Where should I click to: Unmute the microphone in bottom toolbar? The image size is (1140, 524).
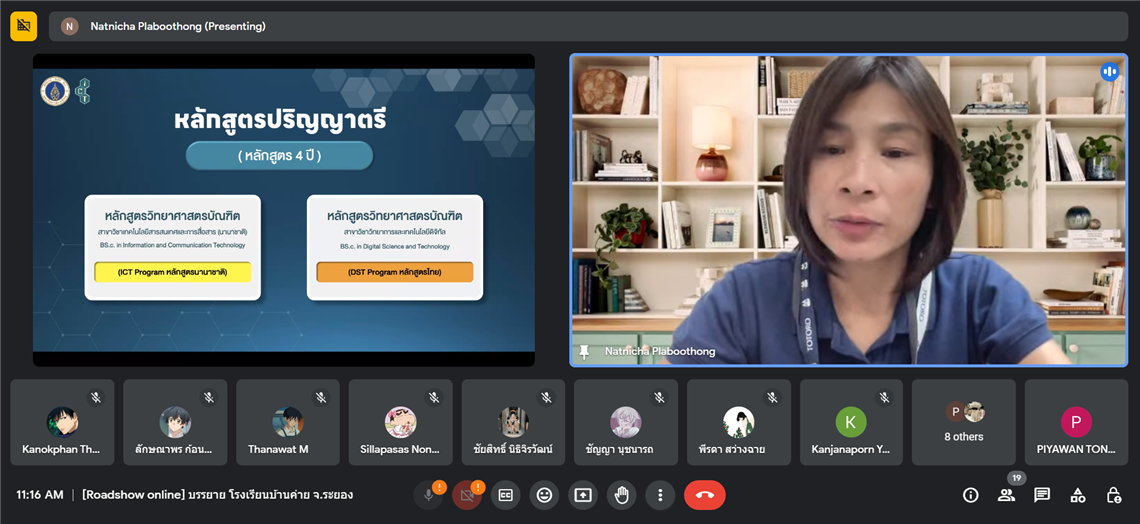pos(428,495)
